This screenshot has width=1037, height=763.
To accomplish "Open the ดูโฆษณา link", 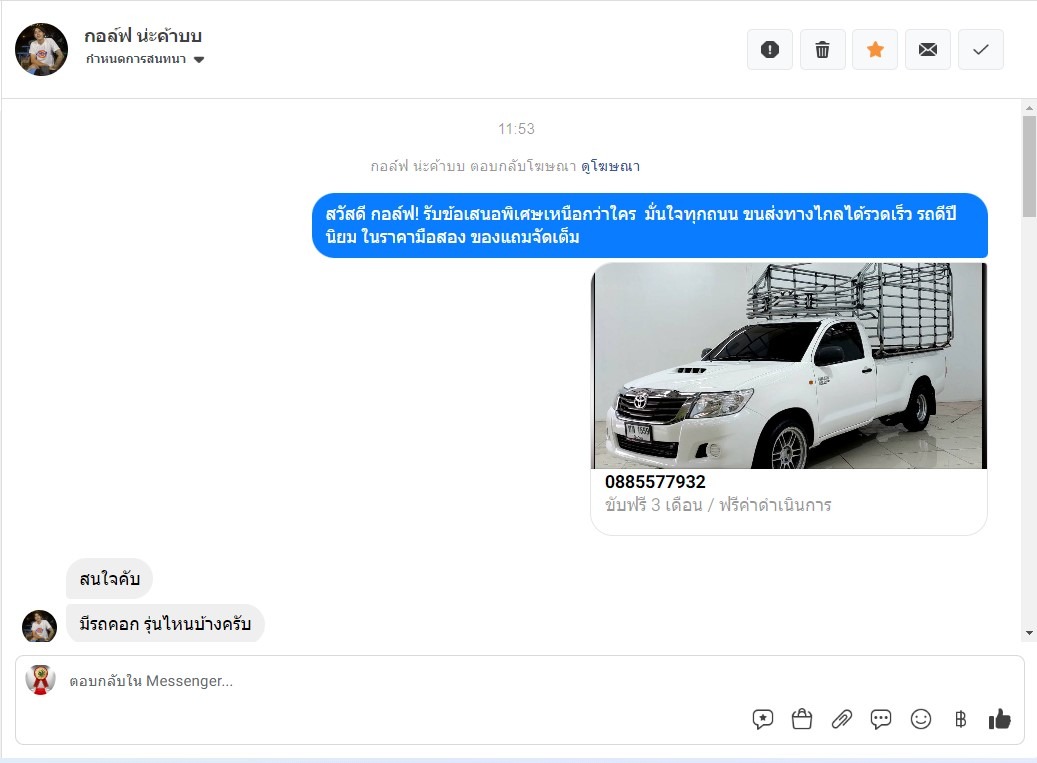I will point(610,166).
